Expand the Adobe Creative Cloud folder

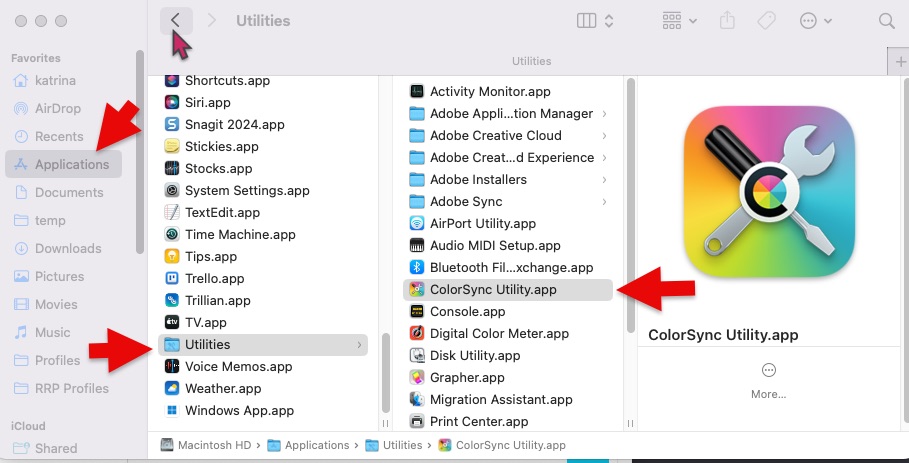pos(605,135)
